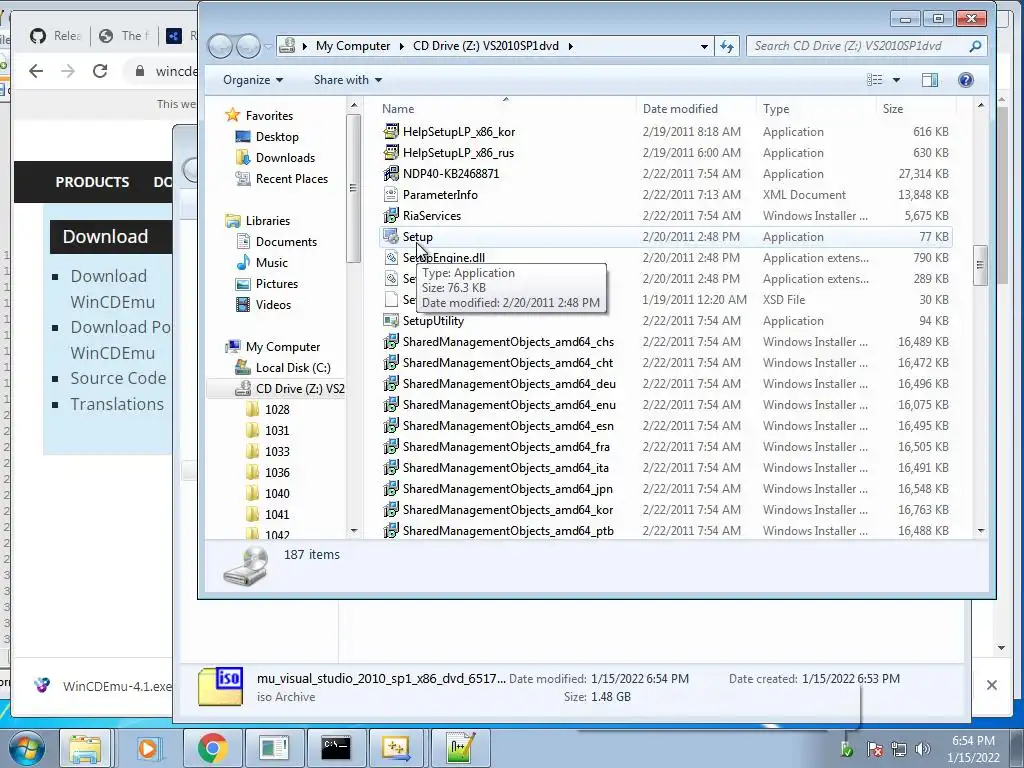
Task: Reload the Chrome page behind Explorer
Action: pos(100,71)
